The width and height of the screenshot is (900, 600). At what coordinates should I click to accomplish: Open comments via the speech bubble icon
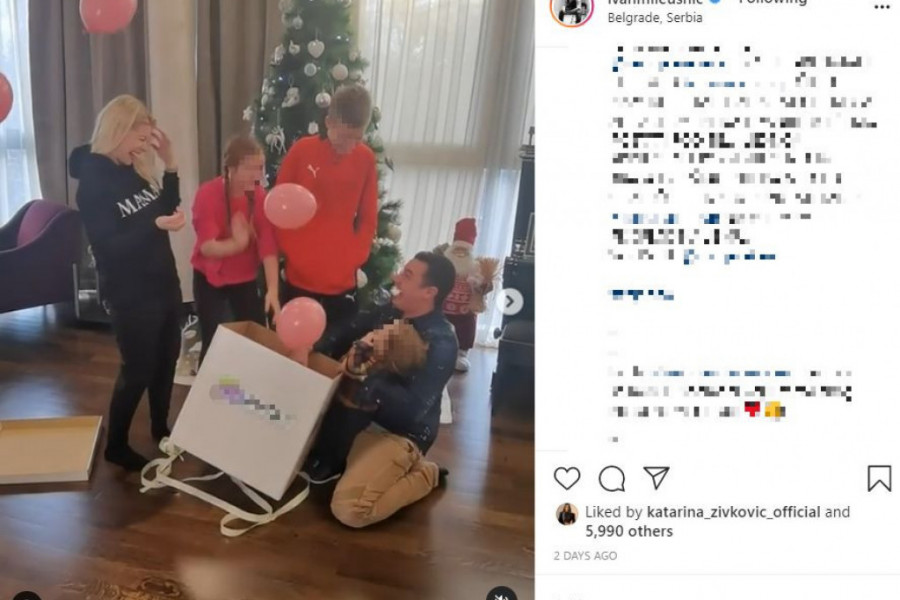pyautogui.click(x=612, y=478)
